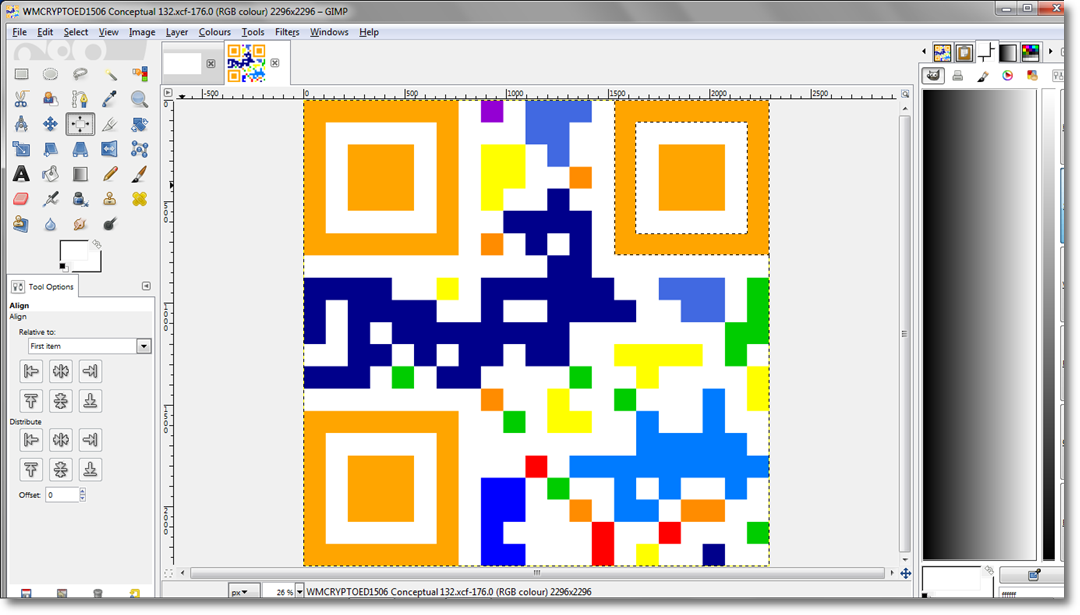Align left edge of target button
Image resolution: width=1080 pixels, height=615 pixels.
(31, 372)
